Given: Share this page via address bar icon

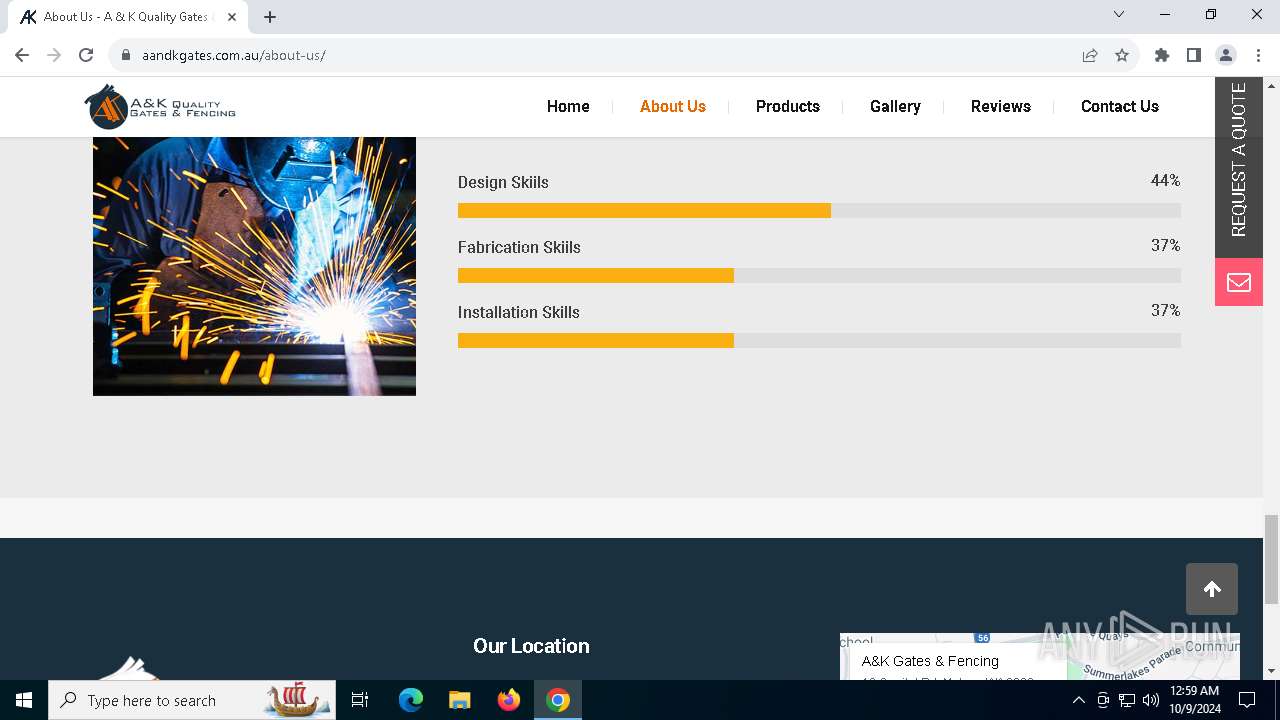Looking at the screenshot, I should tap(1090, 55).
